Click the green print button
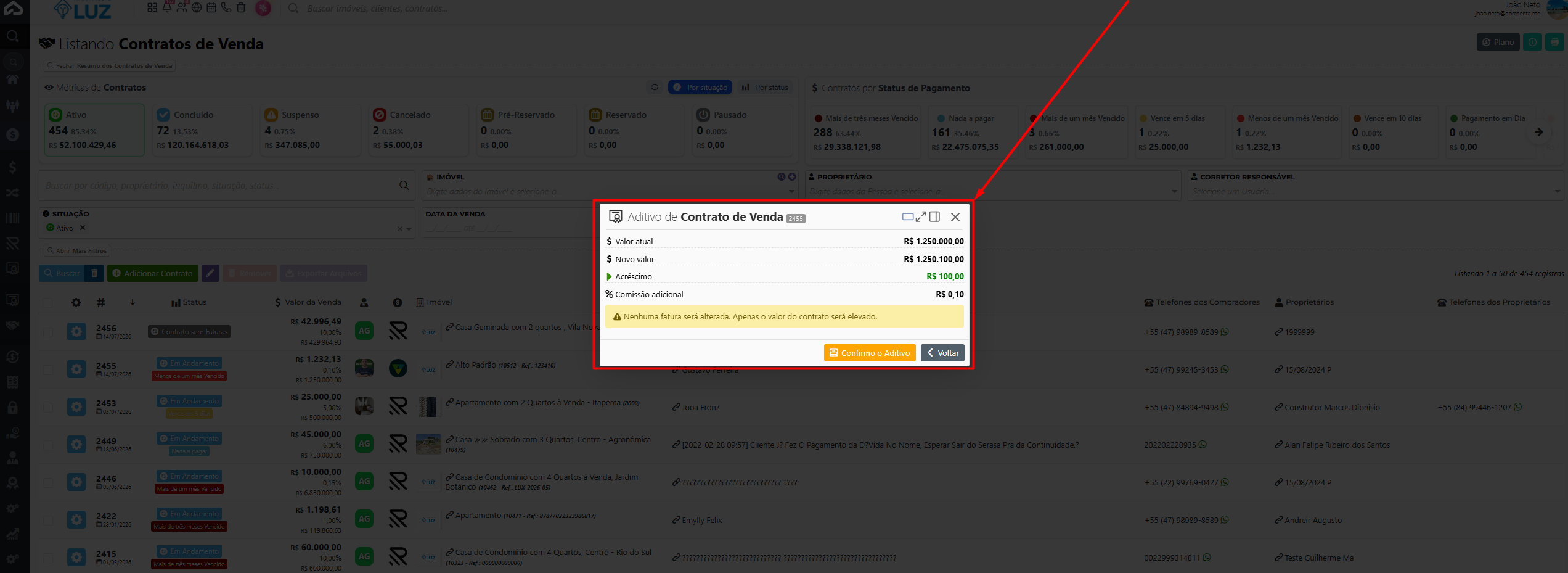The height and width of the screenshot is (573, 1568). tap(1555, 42)
